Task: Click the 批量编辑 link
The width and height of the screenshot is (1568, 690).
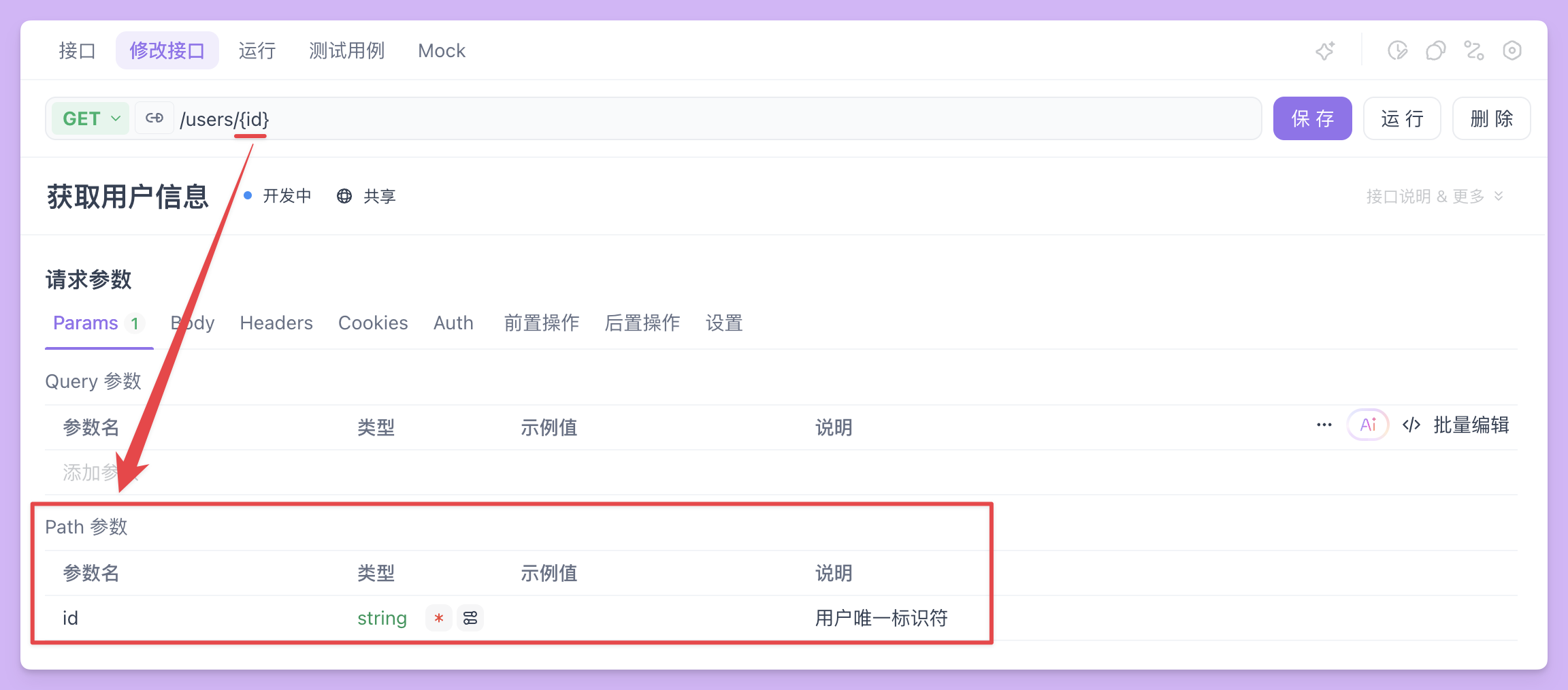Action: click(x=1471, y=425)
